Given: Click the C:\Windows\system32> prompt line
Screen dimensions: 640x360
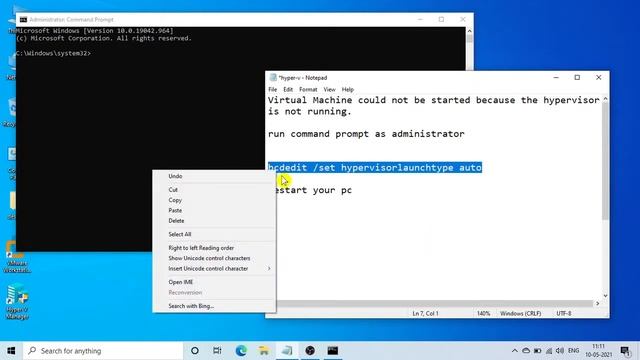Looking at the screenshot, I should (x=53, y=53).
